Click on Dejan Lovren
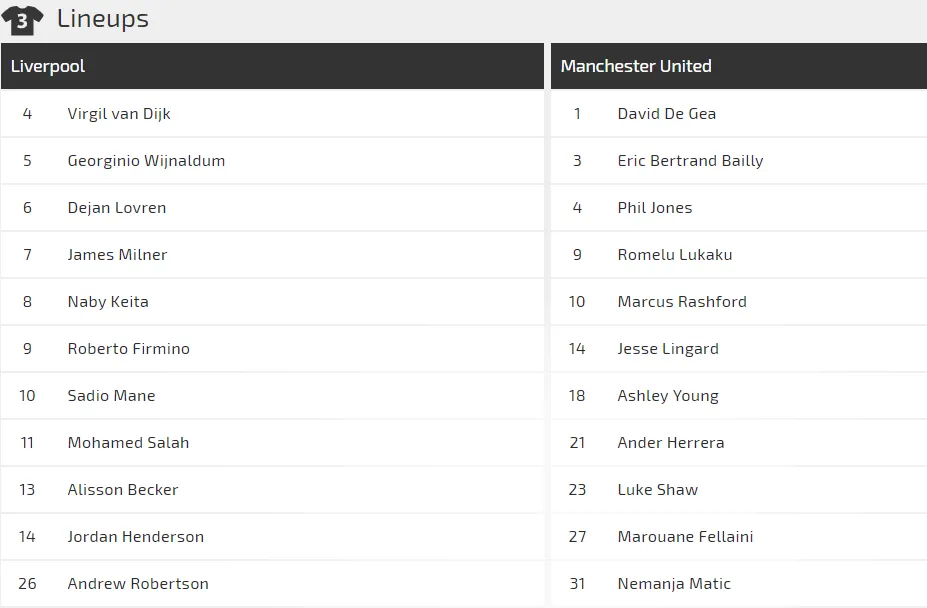927x608 pixels. tap(116, 208)
